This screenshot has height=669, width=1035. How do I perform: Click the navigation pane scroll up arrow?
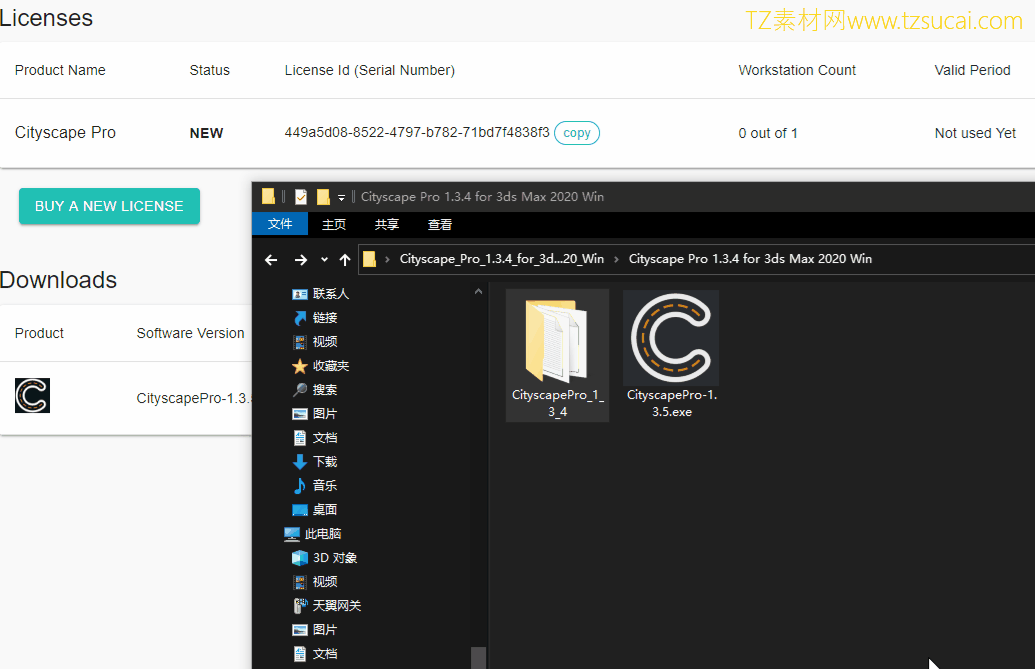pos(479,292)
